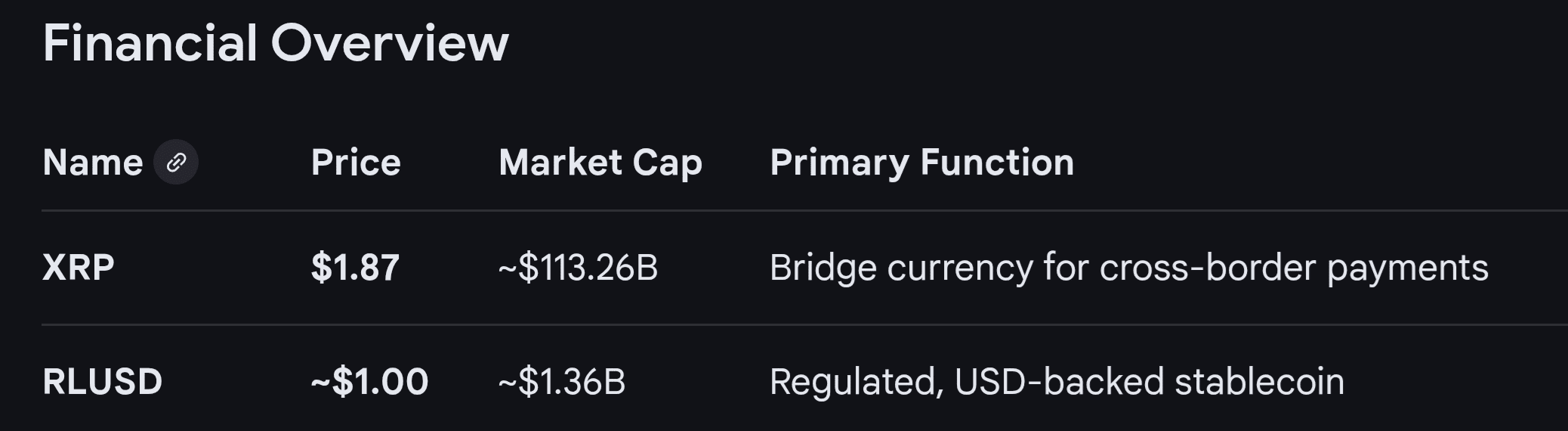Click the ~$1.36B market cap value
Screen dimensions: 1568x431
tap(562, 382)
